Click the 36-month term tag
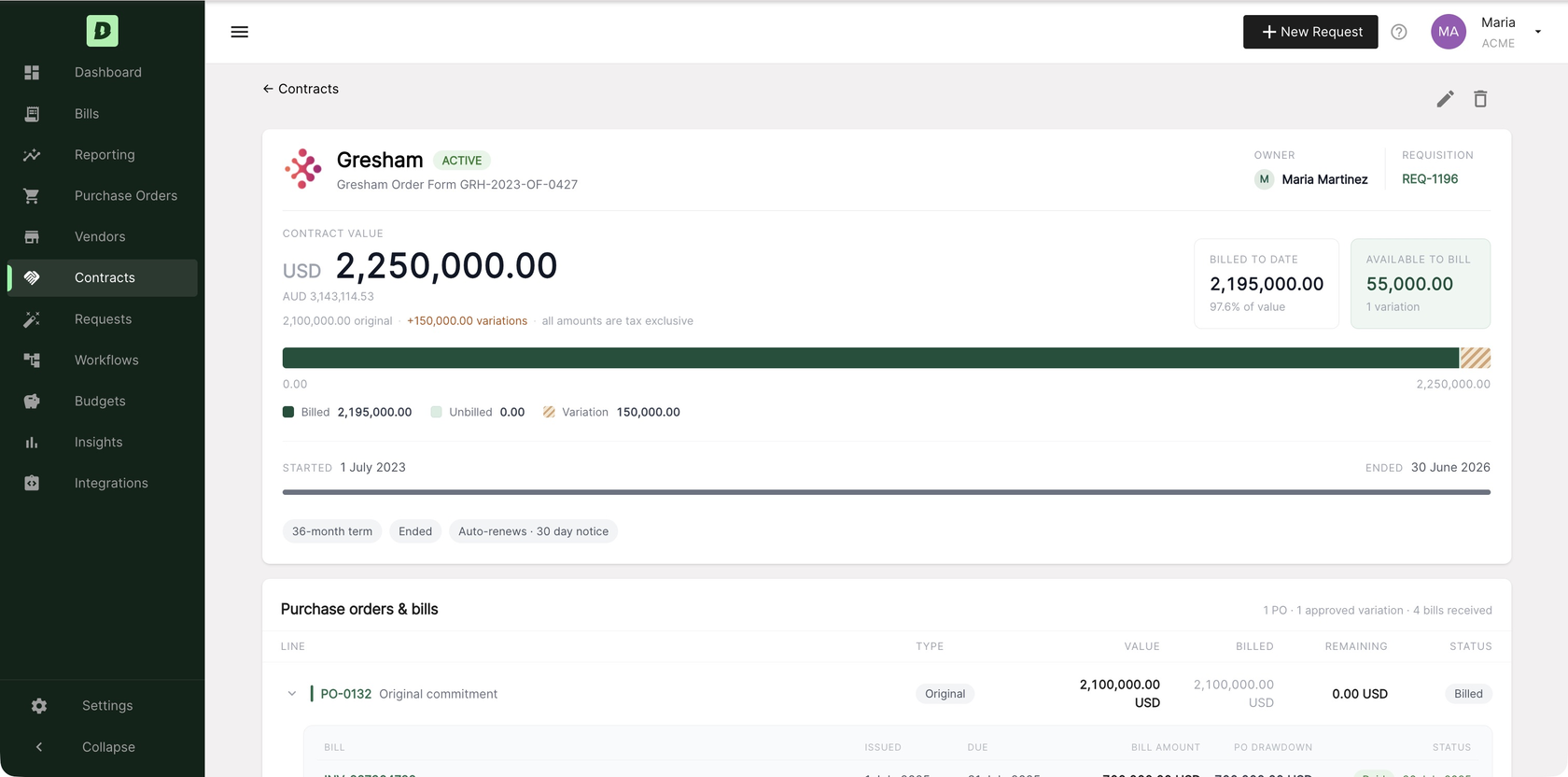 pyautogui.click(x=332, y=531)
